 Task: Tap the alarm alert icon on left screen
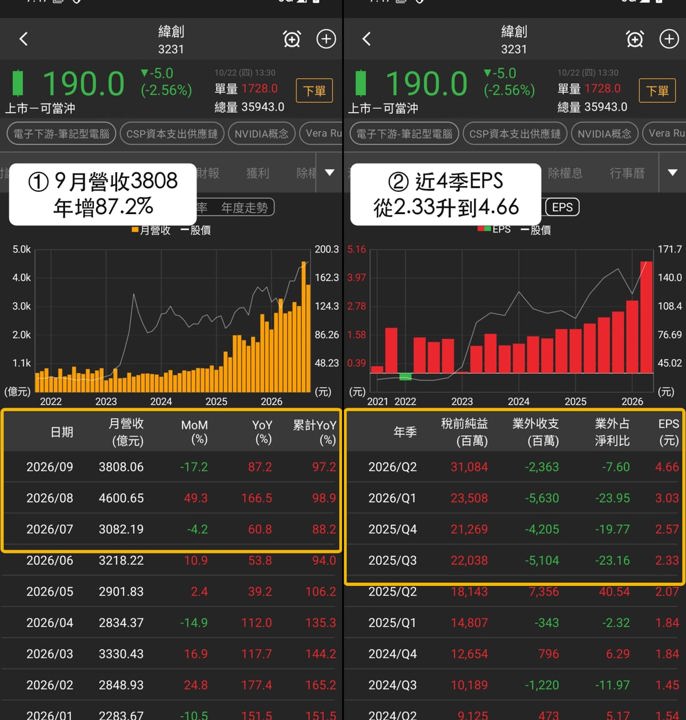(292, 39)
